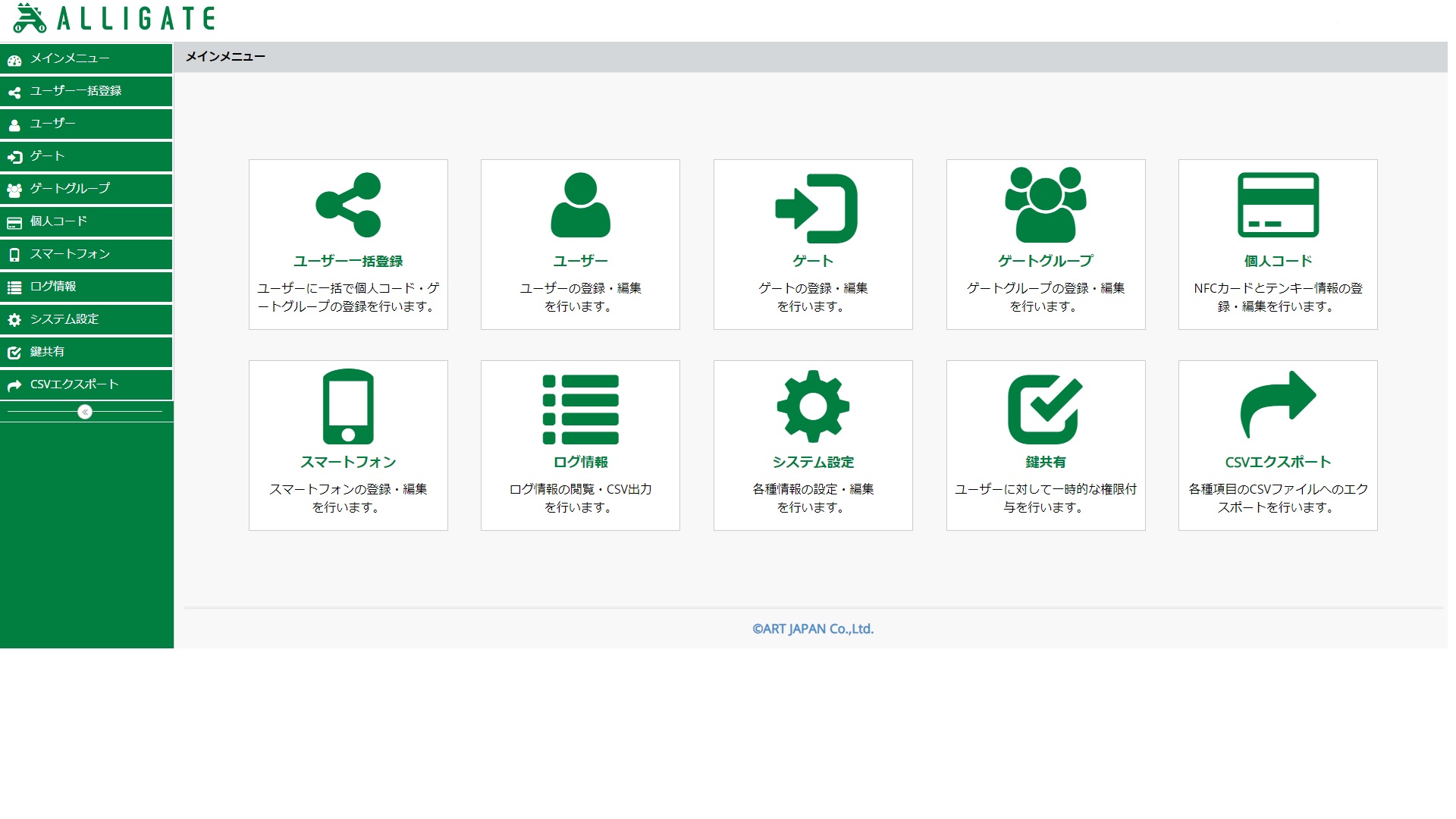Click the ALLIGATE logo
Screen dimensions: 1456x819
(114, 17)
